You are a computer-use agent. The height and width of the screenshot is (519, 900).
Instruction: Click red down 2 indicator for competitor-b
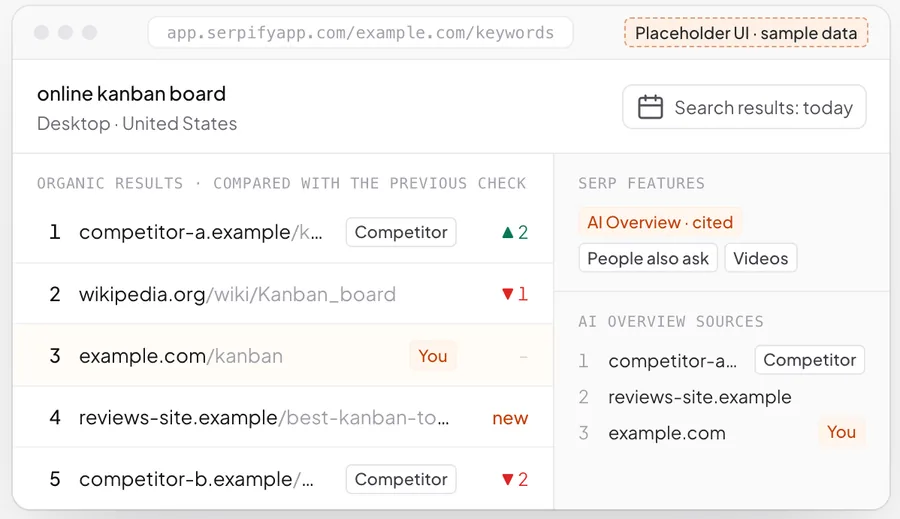[515, 479]
